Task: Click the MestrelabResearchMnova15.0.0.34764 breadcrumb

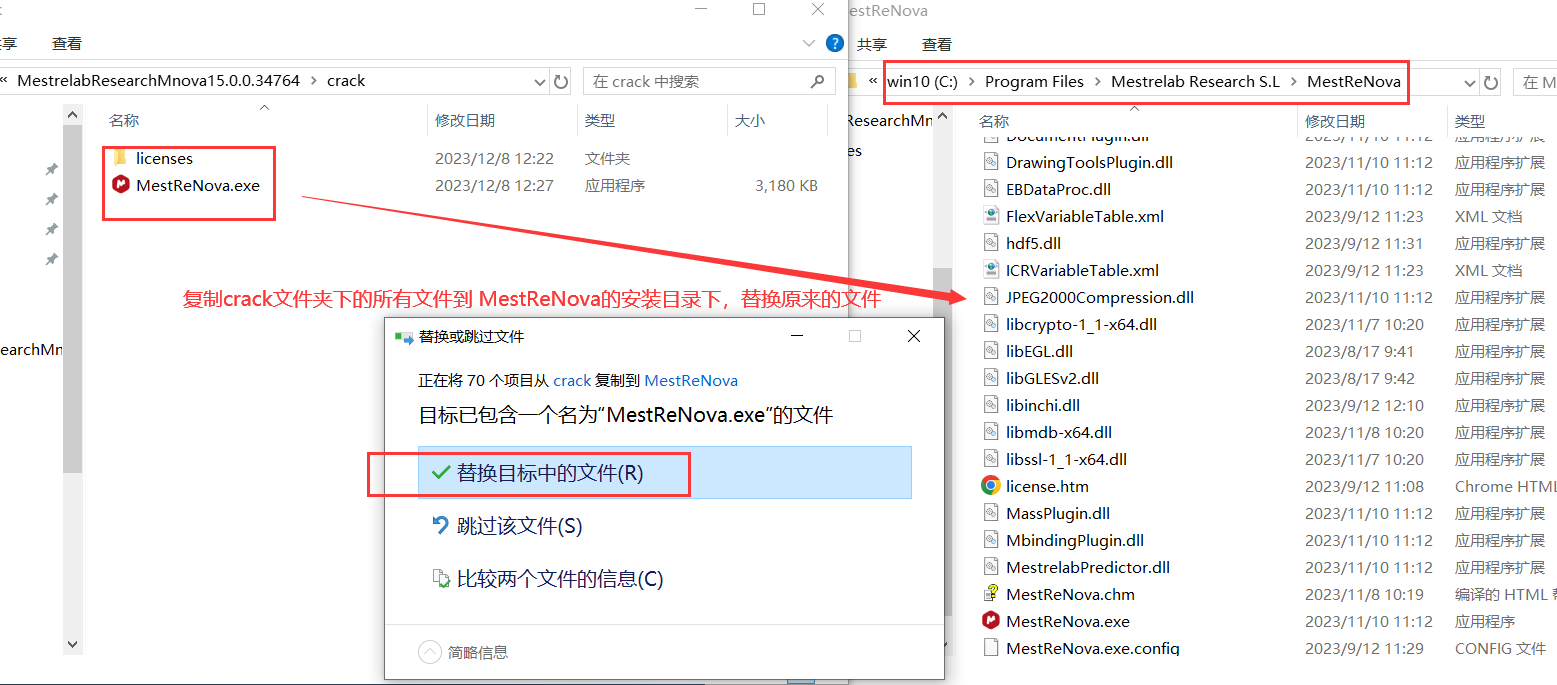Action: coord(159,81)
